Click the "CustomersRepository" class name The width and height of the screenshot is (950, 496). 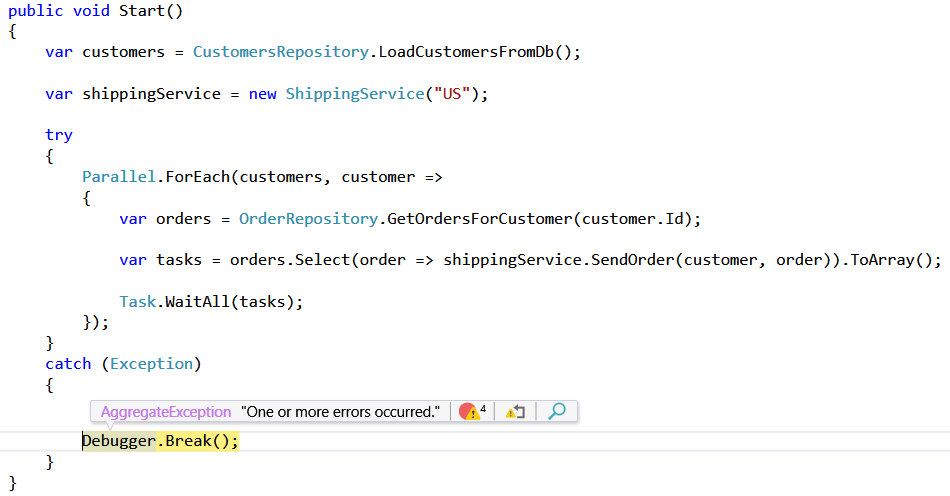coord(281,52)
